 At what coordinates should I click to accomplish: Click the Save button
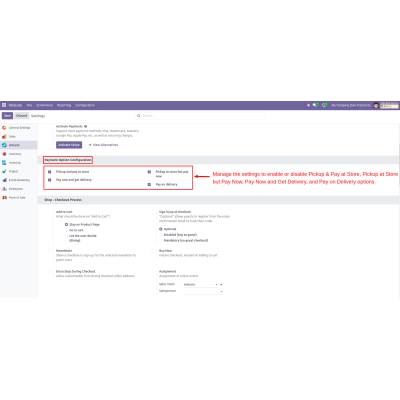click(7, 116)
